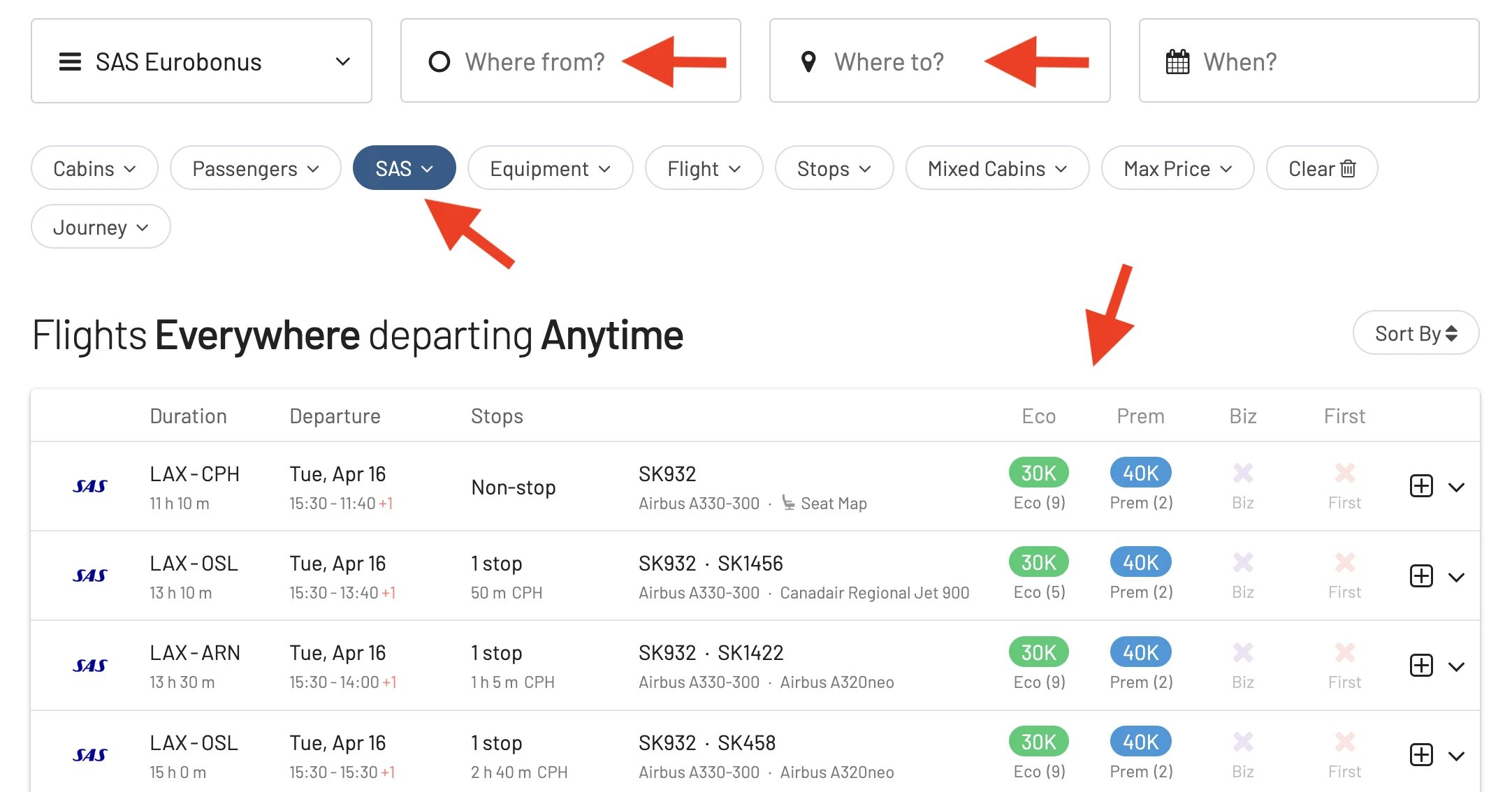The image size is (1512, 792).
Task: Click unavailable Biz X on SK458 row
Action: click(x=1242, y=742)
